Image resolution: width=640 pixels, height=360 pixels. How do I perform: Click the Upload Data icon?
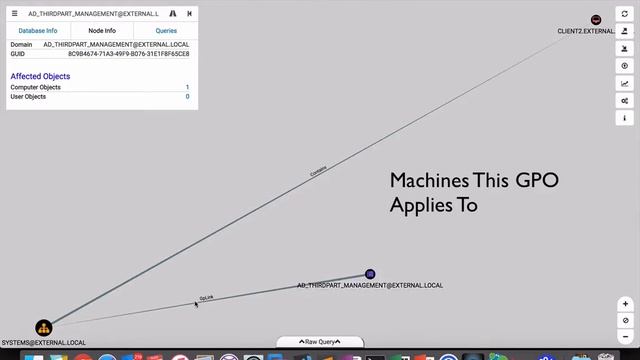click(x=624, y=66)
